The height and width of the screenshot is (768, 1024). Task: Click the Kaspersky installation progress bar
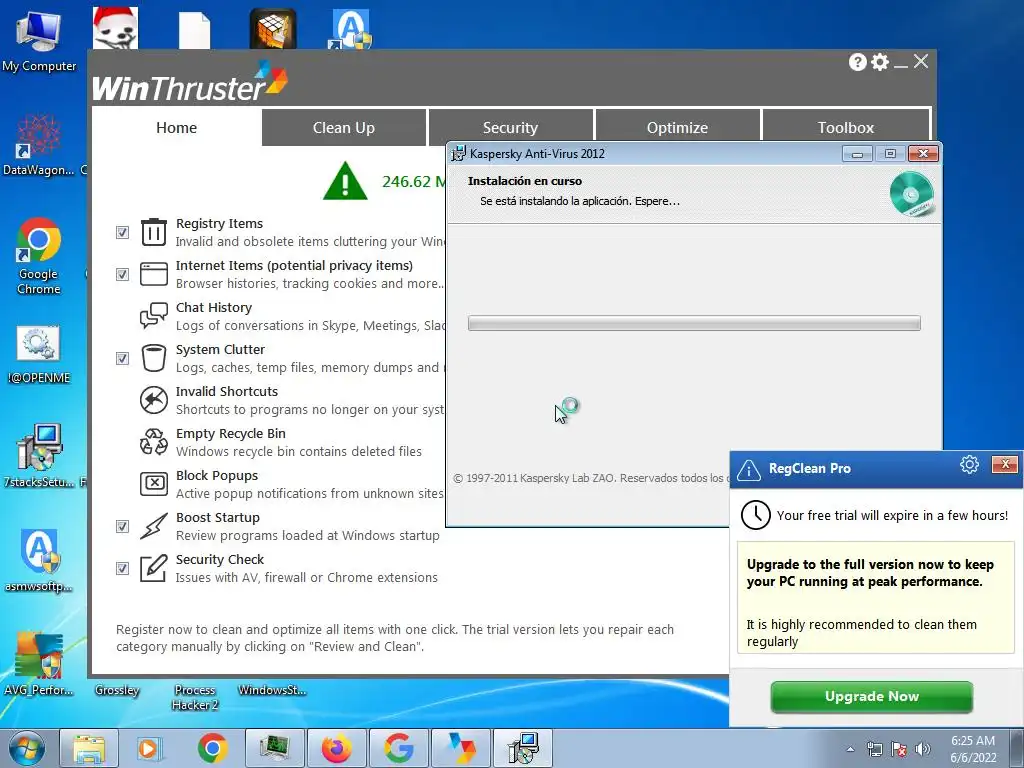point(694,323)
